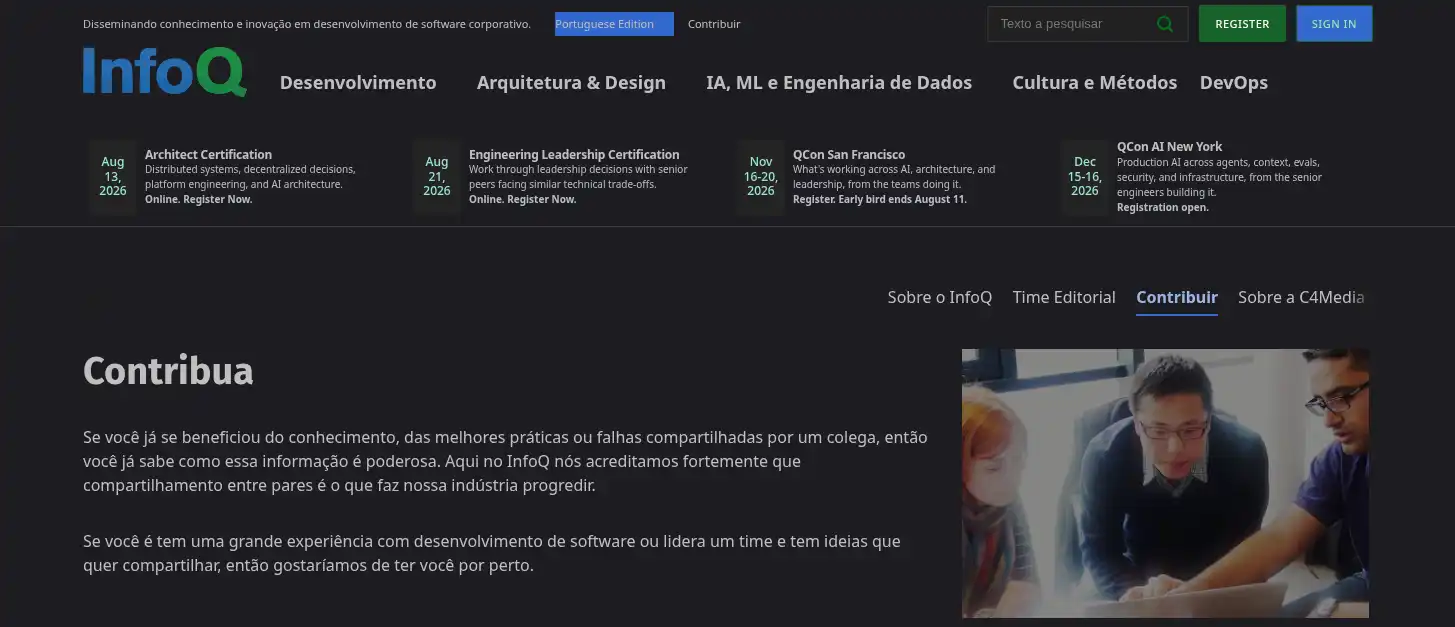This screenshot has width=1455, height=627.
Task: Switch to the Time Editorial tab
Action: coord(1064,297)
